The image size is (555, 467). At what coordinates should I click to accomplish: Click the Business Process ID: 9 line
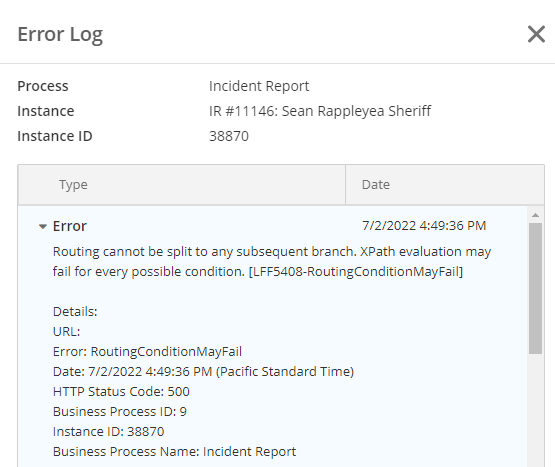[x=120, y=411]
